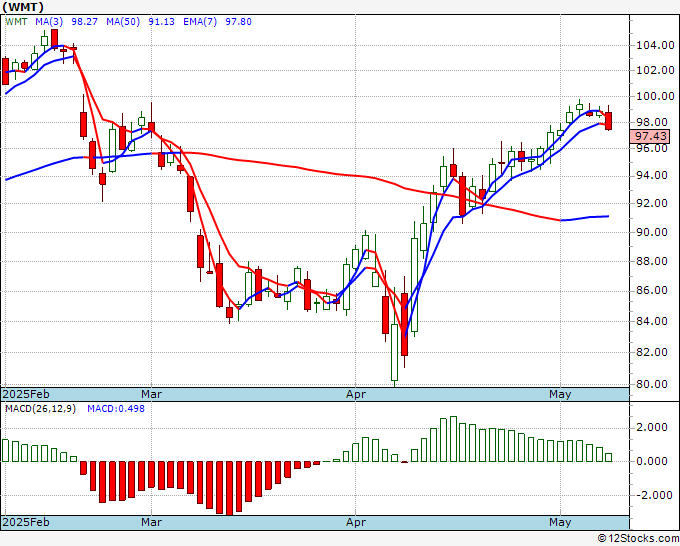Click the 82.00 price axis label
680x546 pixels.
(651, 352)
